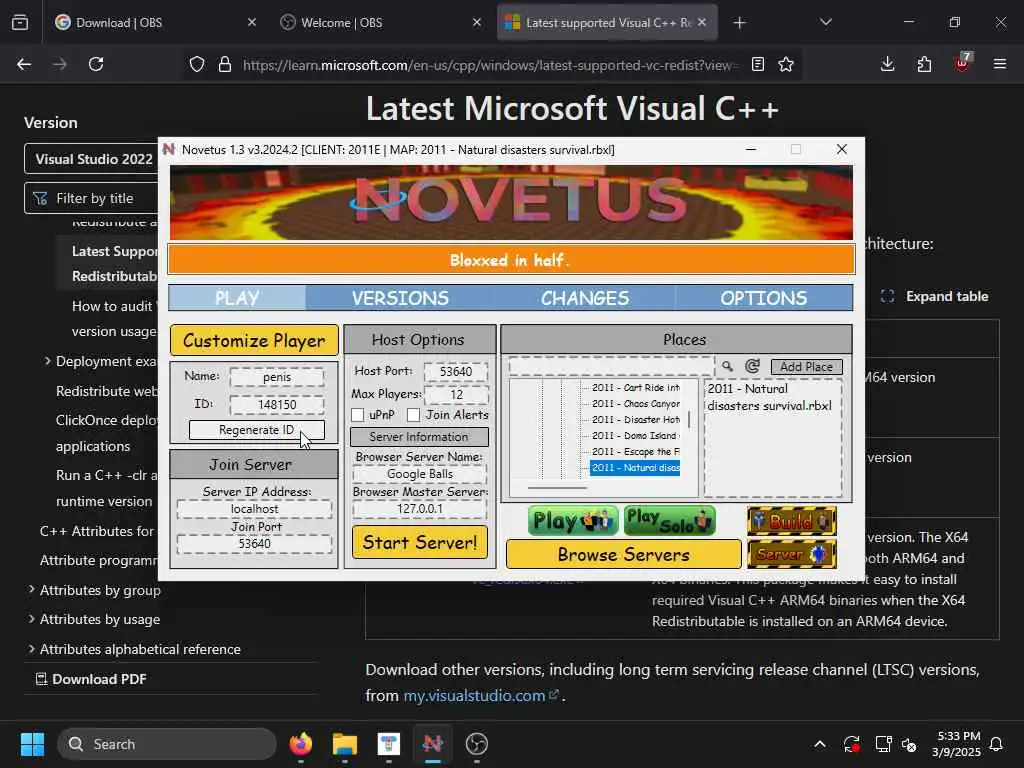
Task: Open OBS Studio from the taskbar
Action: [477, 744]
